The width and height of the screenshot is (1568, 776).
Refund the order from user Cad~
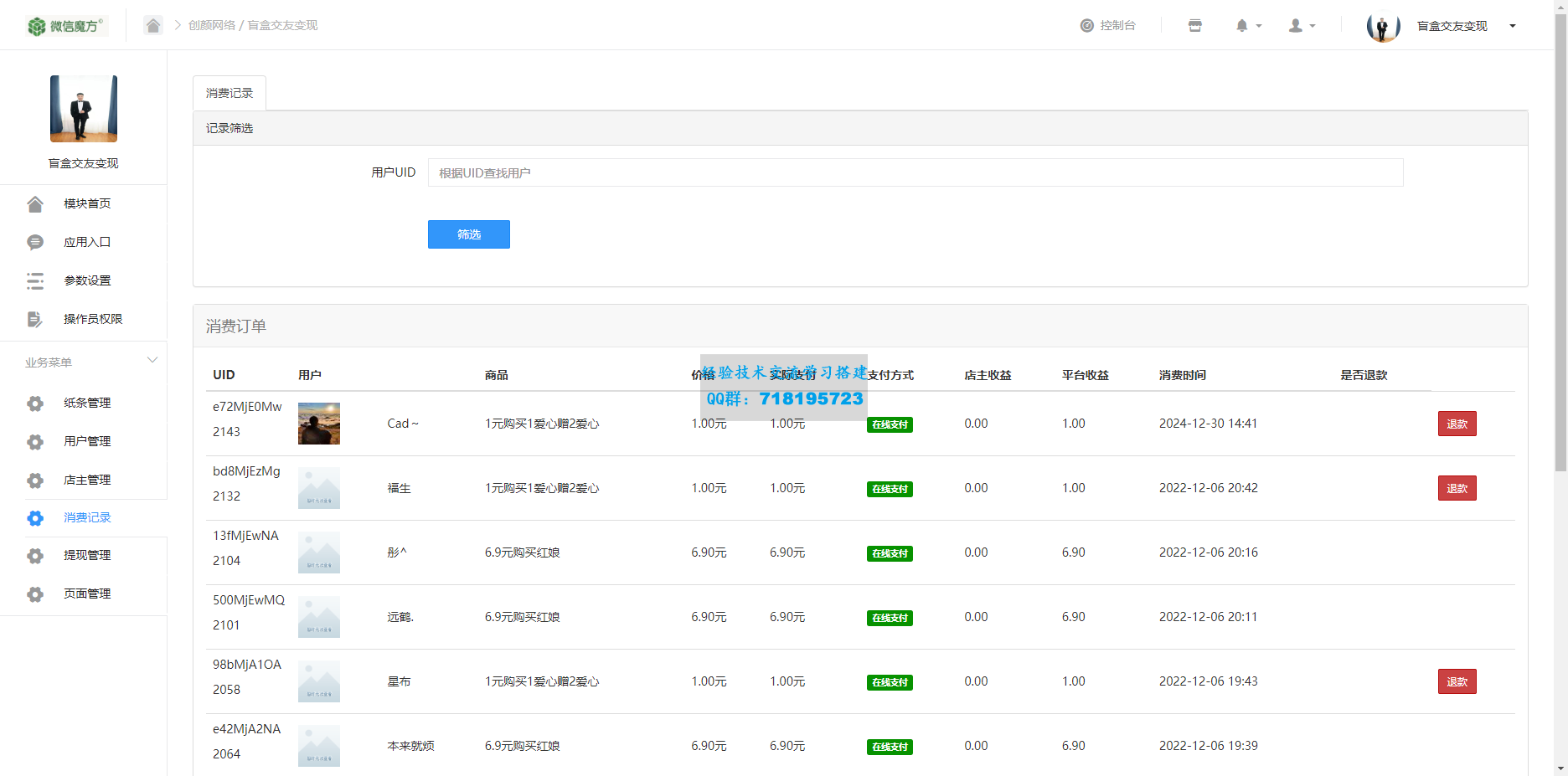[1457, 424]
